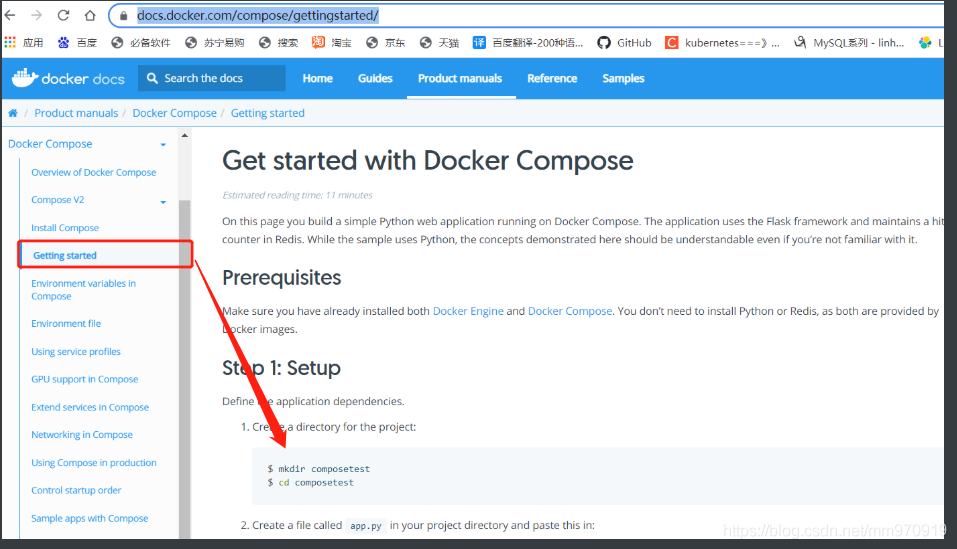The height and width of the screenshot is (549, 957).
Task: Collapse the Docker Compose sidebar section
Action: [x=163, y=145]
